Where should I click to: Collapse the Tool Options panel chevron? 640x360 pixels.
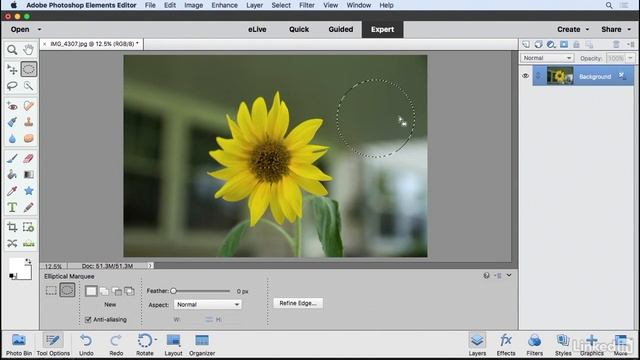(509, 275)
